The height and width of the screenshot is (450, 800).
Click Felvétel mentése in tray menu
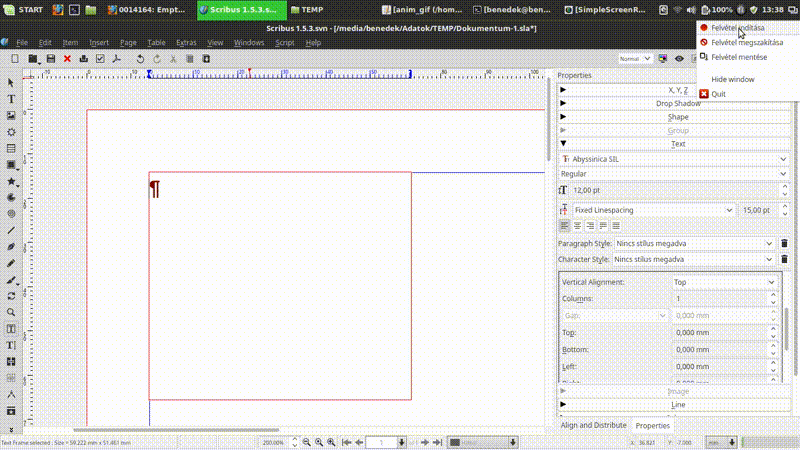739,57
